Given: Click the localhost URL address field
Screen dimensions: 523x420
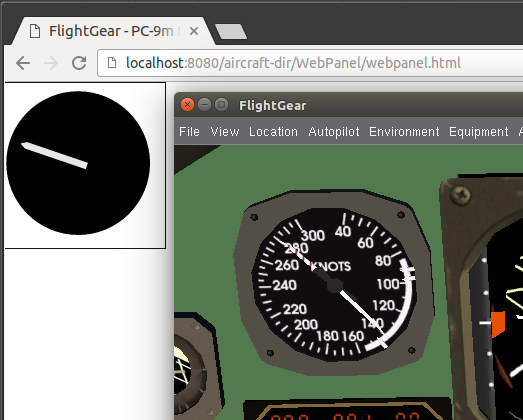Looking at the screenshot, I should [310, 63].
